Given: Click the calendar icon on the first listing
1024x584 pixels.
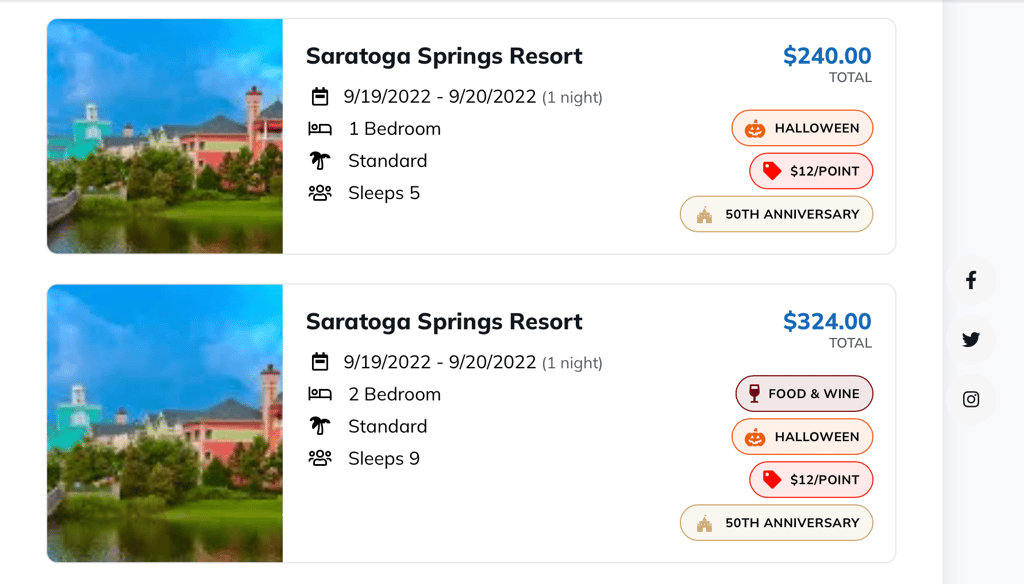Looking at the screenshot, I should [x=319, y=96].
